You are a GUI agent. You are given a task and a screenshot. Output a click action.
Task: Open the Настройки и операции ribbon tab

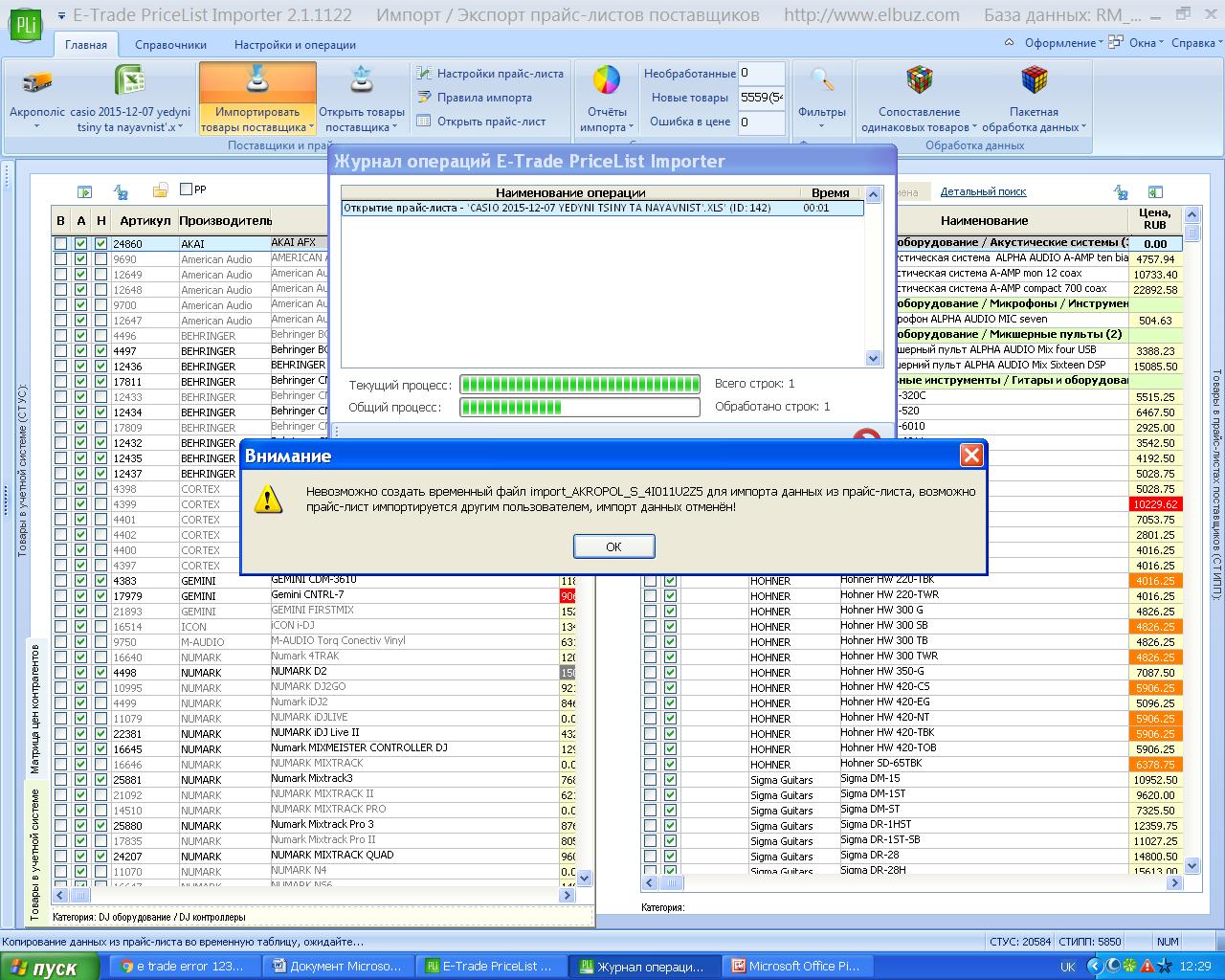[295, 44]
